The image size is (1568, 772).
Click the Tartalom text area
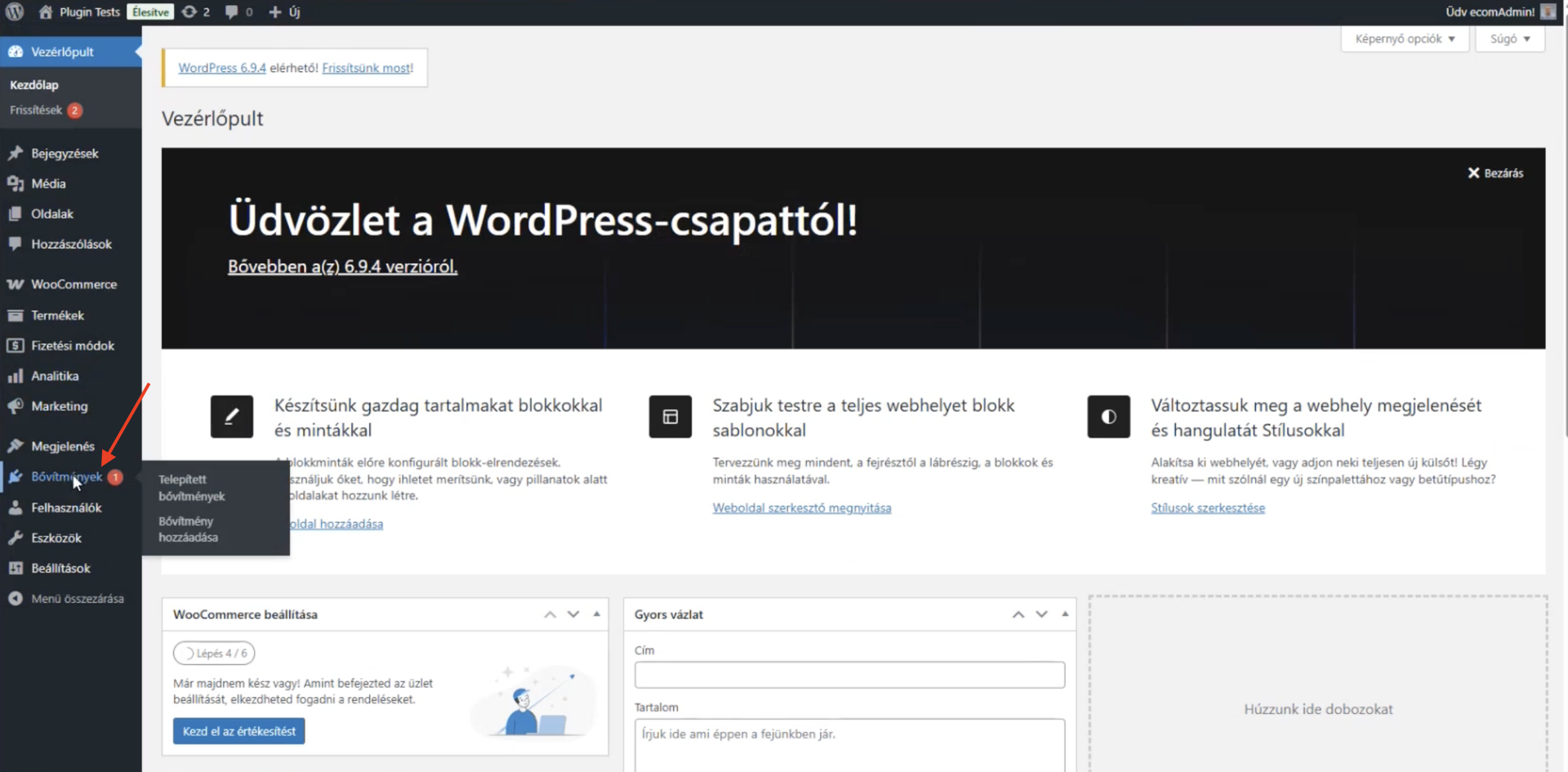(x=849, y=745)
